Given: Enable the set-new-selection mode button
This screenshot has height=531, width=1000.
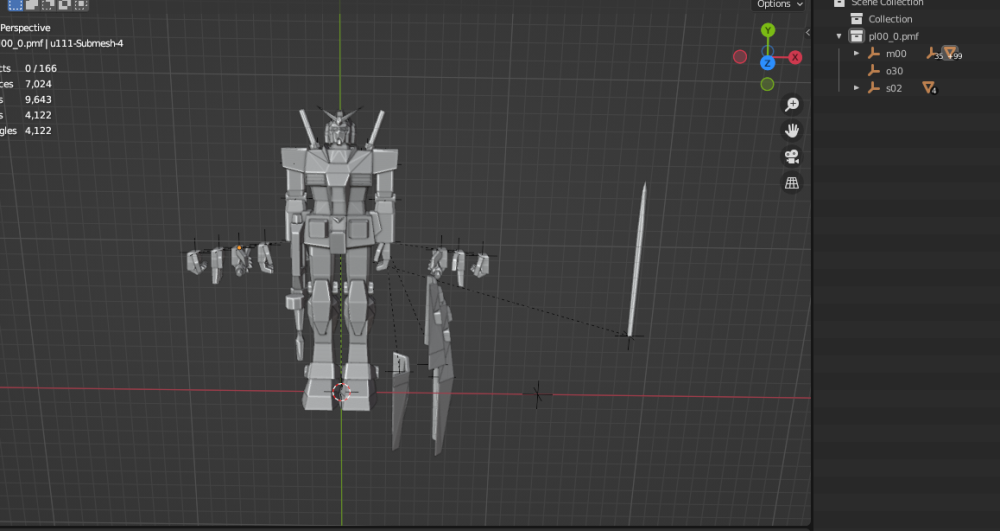Looking at the screenshot, I should [15, 4].
